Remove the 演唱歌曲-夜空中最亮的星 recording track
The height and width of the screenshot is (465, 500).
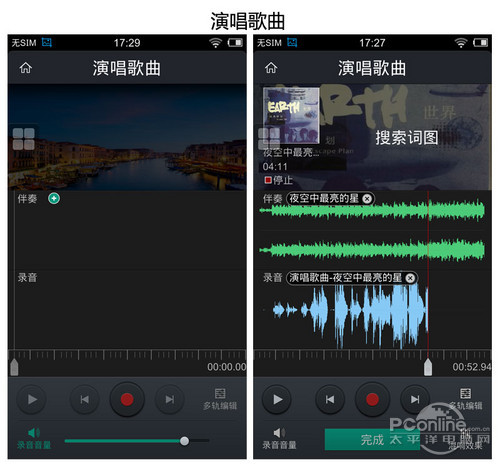410,278
